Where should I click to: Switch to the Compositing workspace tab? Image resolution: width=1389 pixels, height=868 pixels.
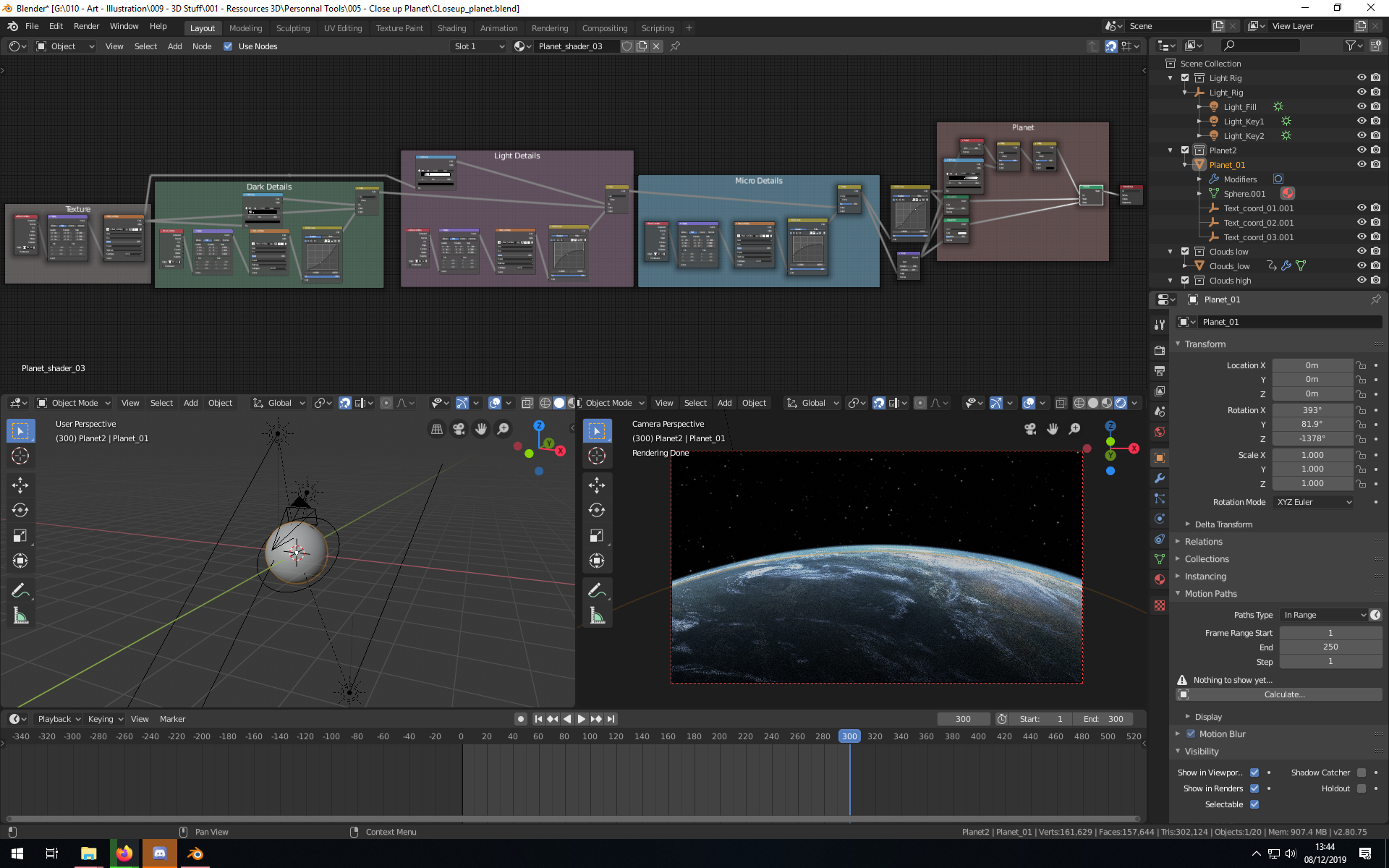pyautogui.click(x=605, y=28)
